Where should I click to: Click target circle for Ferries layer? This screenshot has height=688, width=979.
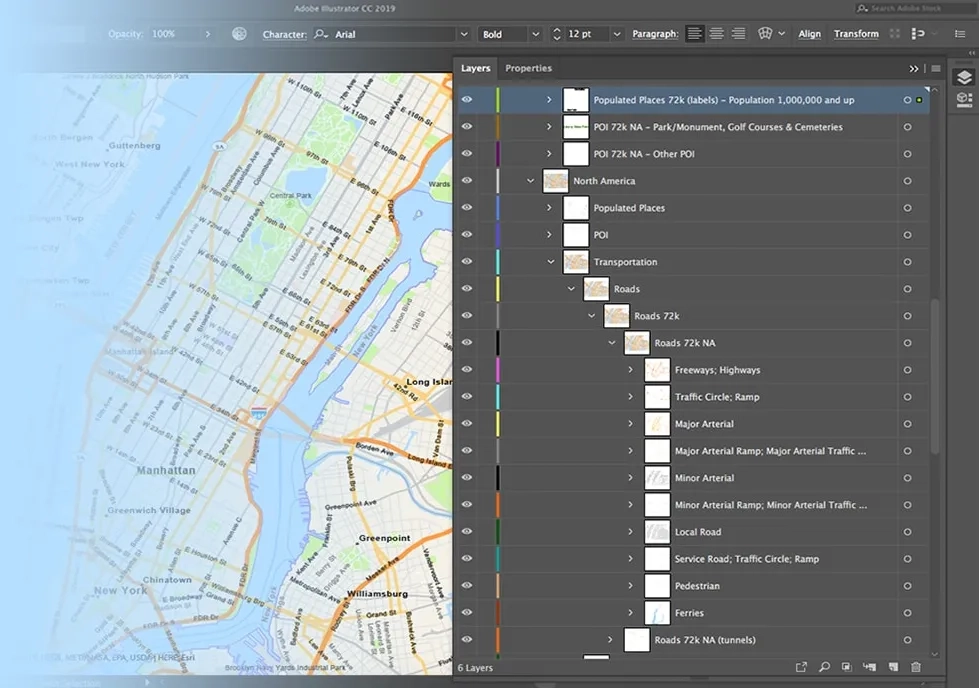(x=907, y=613)
